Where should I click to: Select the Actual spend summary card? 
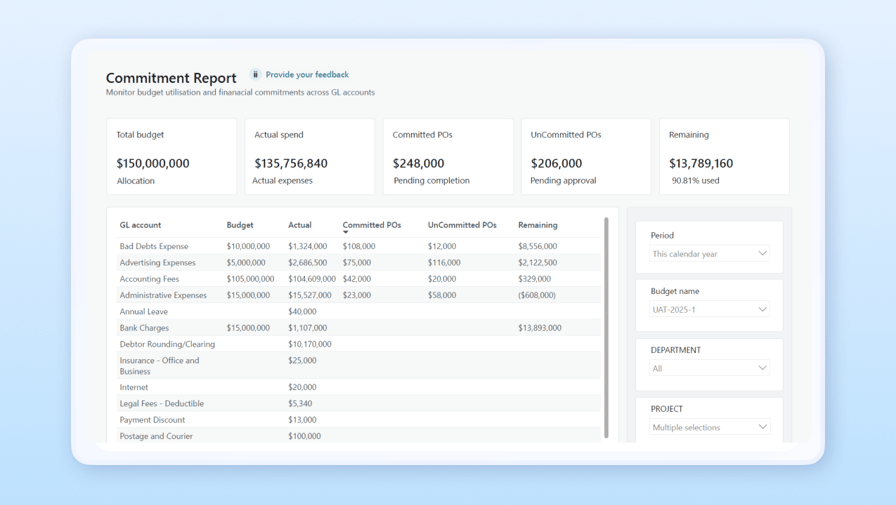point(310,157)
